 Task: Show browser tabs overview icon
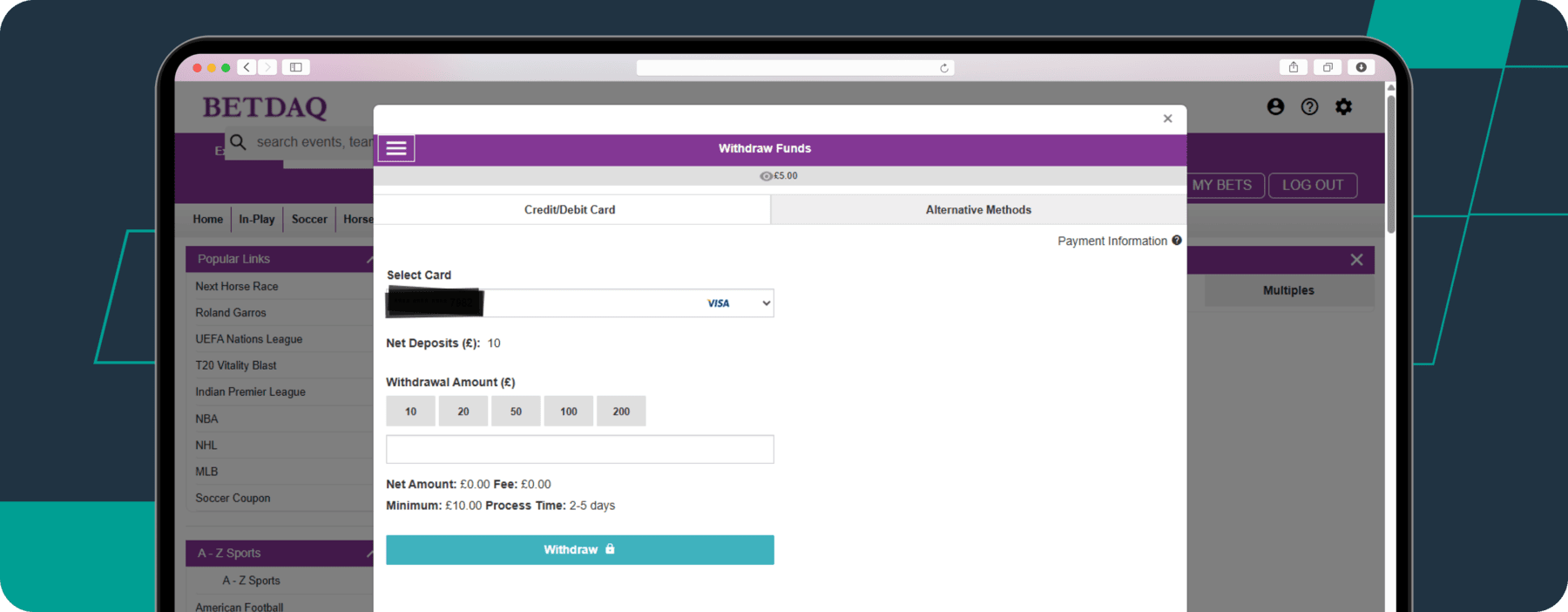1328,67
